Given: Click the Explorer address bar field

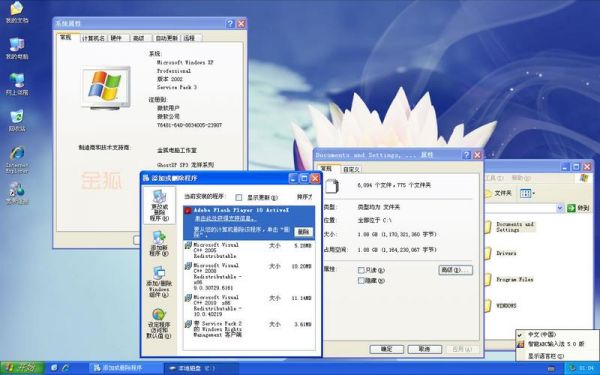Looking at the screenshot, I should coord(520,208).
